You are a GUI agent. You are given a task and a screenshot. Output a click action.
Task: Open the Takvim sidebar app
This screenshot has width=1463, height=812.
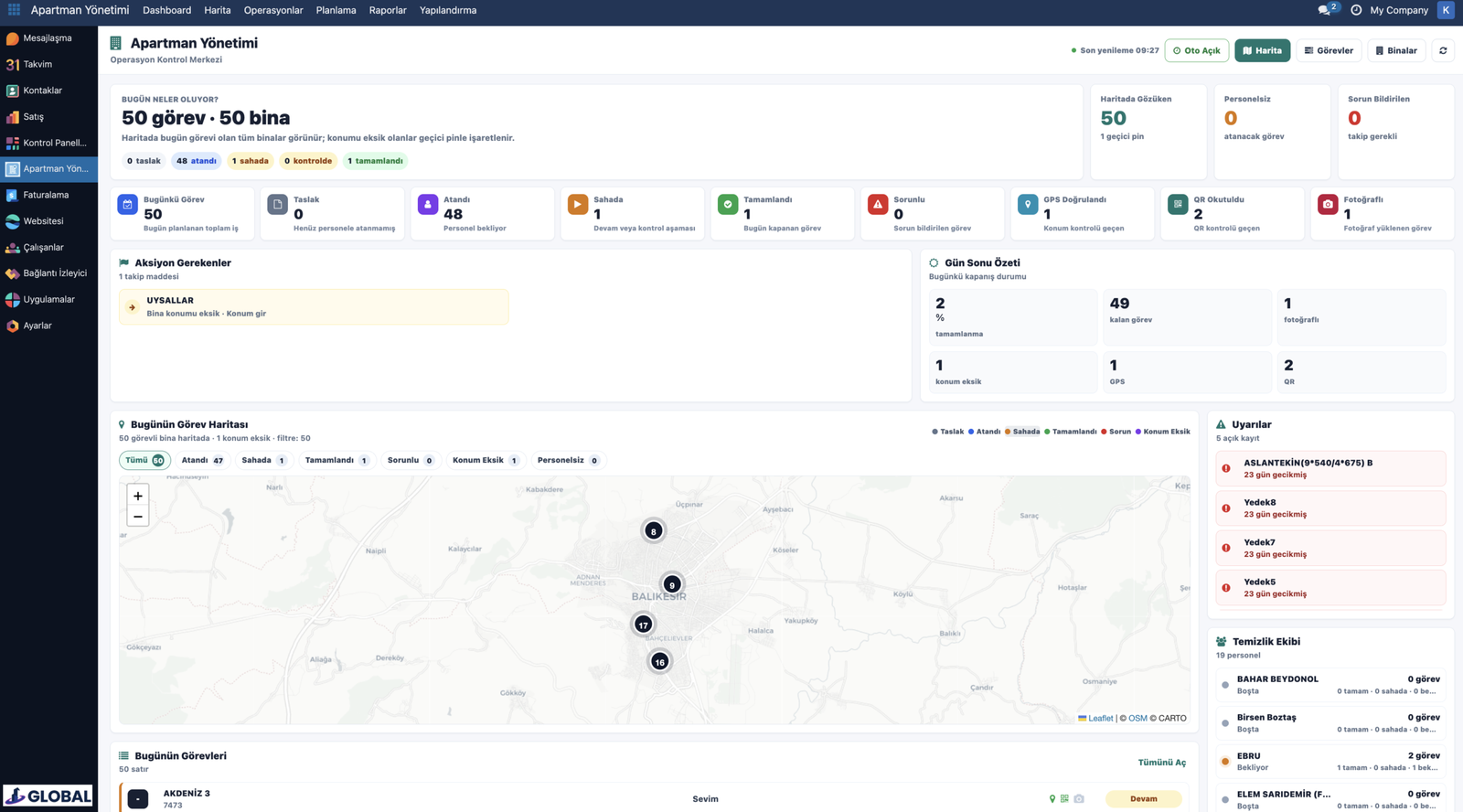click(48, 65)
